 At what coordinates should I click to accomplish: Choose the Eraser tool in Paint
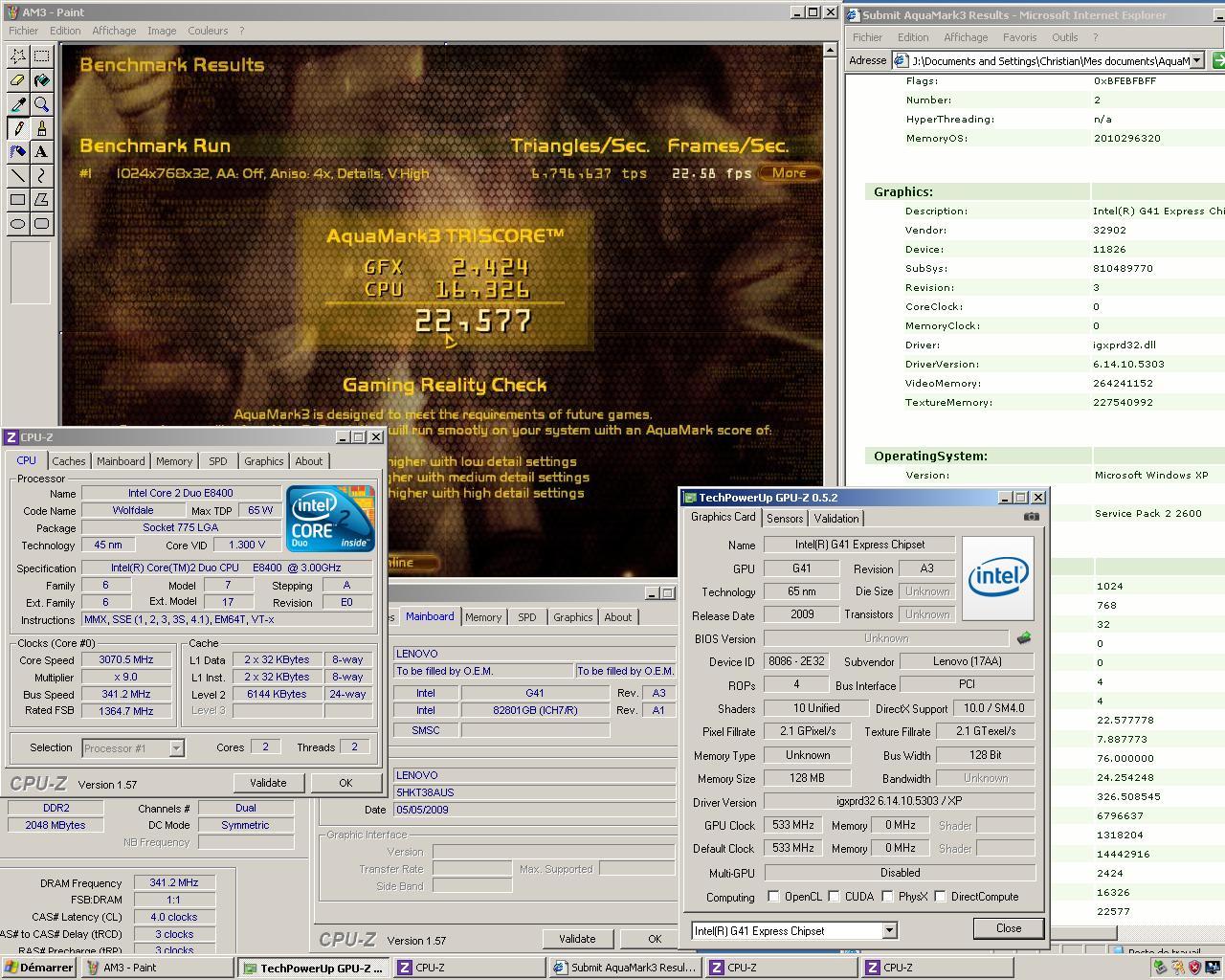point(18,80)
